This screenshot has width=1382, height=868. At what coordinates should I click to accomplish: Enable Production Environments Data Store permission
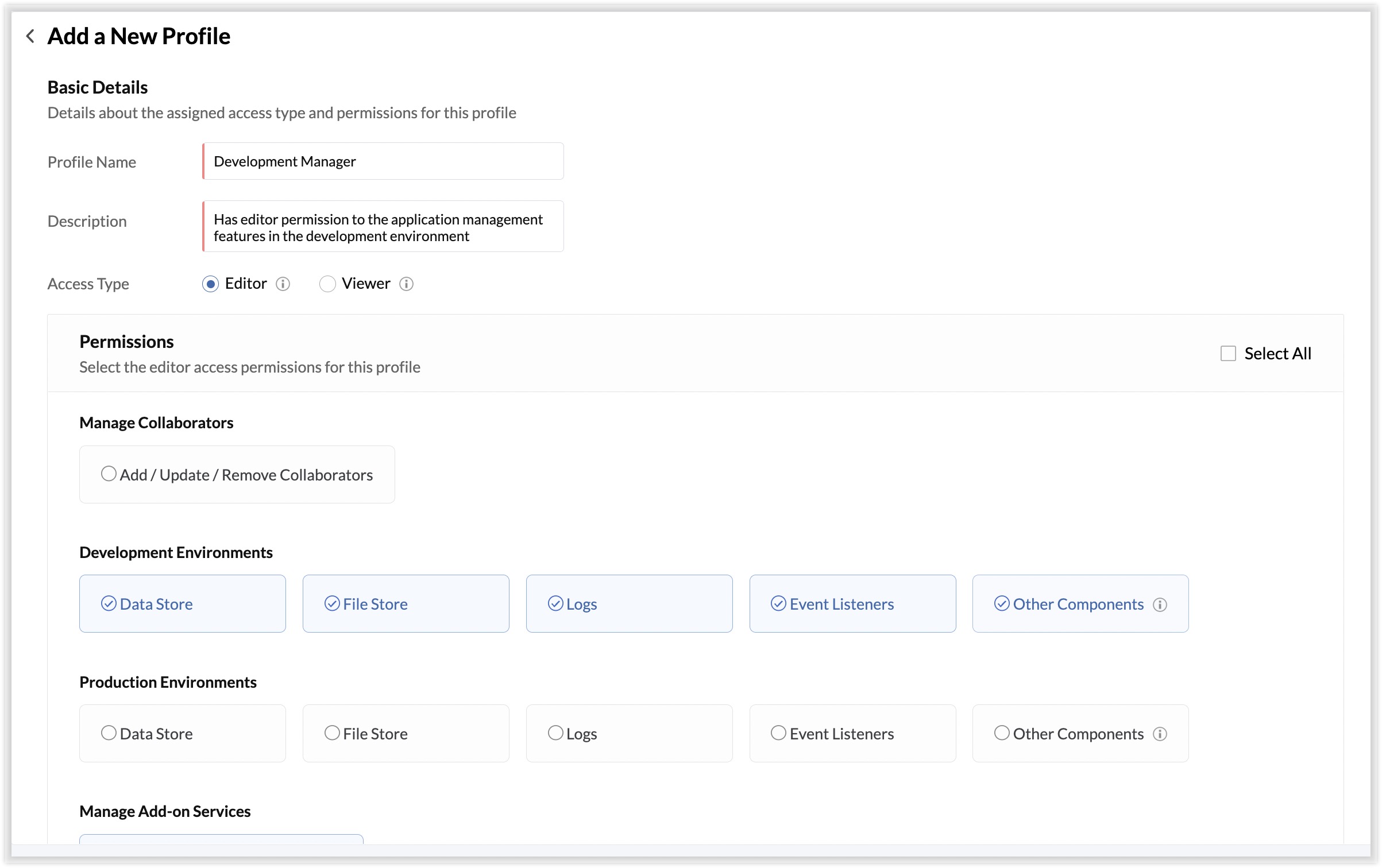(109, 733)
